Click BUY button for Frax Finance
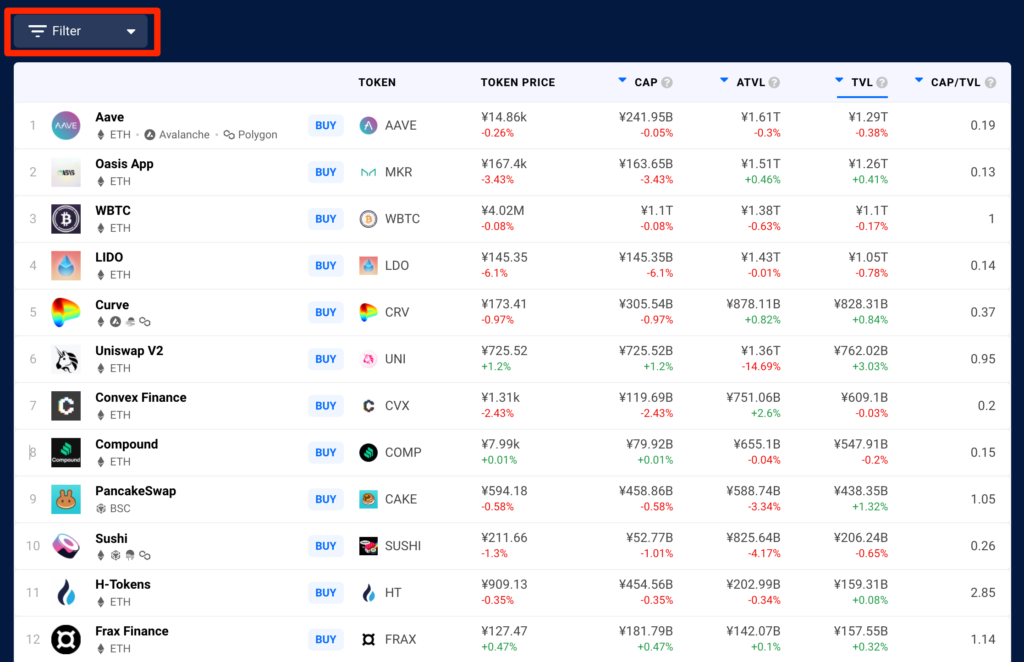Image resolution: width=1024 pixels, height=662 pixels. coord(326,639)
